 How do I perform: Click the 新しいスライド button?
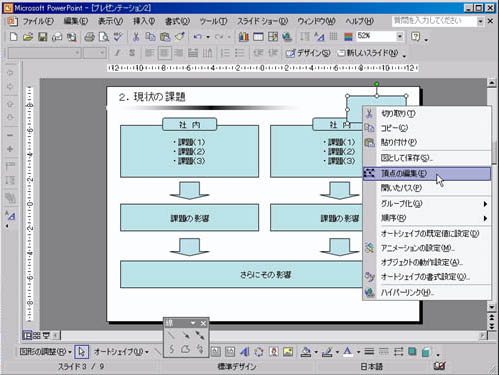(367, 53)
